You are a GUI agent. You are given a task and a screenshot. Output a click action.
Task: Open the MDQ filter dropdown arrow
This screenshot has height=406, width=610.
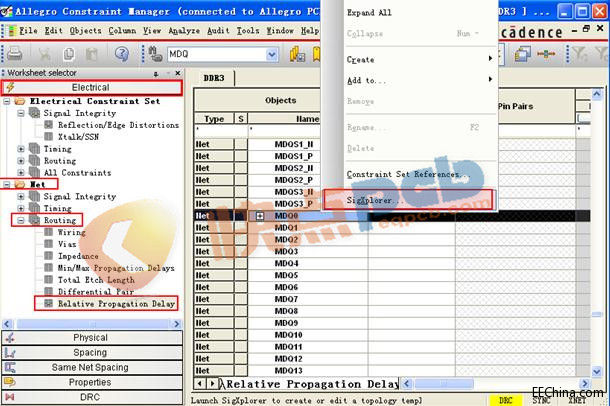(272, 54)
